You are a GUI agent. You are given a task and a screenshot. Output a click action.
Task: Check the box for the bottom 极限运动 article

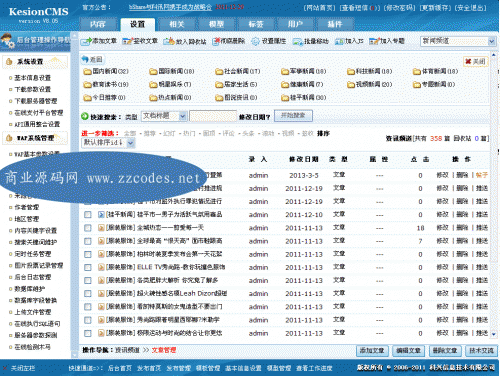coord(88,333)
